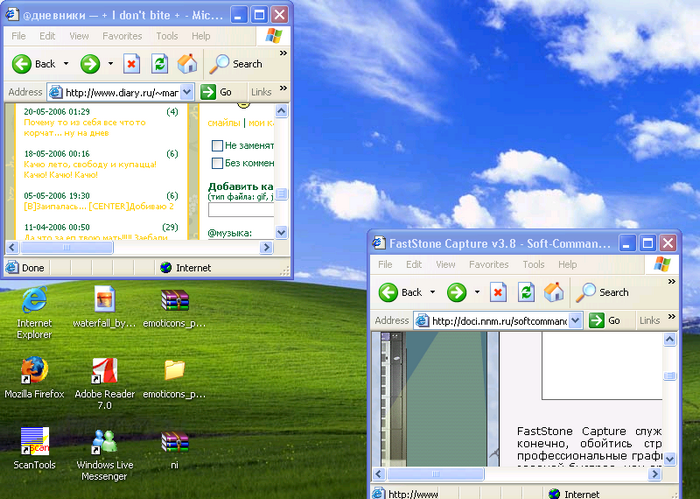Click Forward arrow in diary window
This screenshot has height=499, width=700.
pyautogui.click(x=90, y=64)
